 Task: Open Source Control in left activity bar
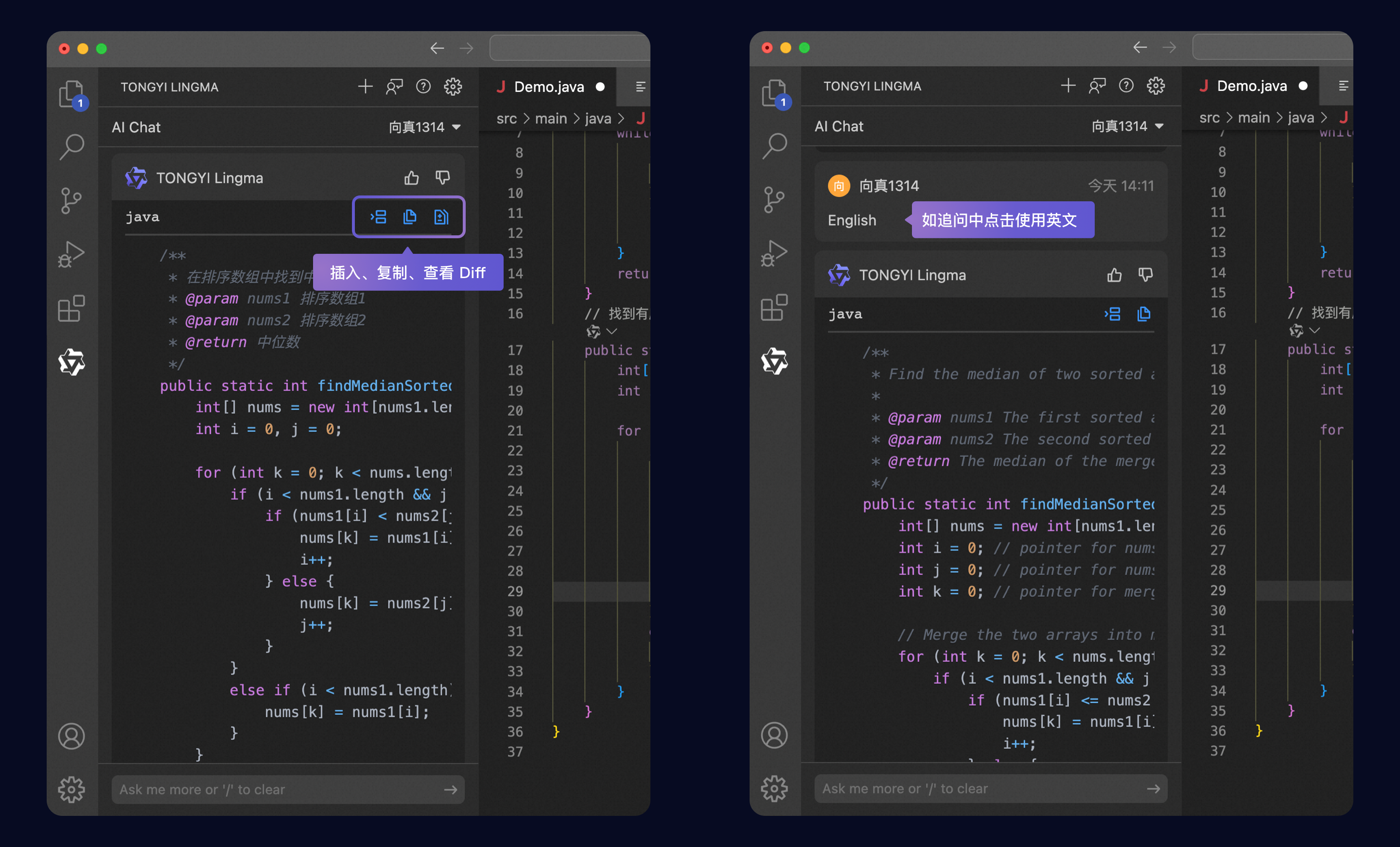71,201
